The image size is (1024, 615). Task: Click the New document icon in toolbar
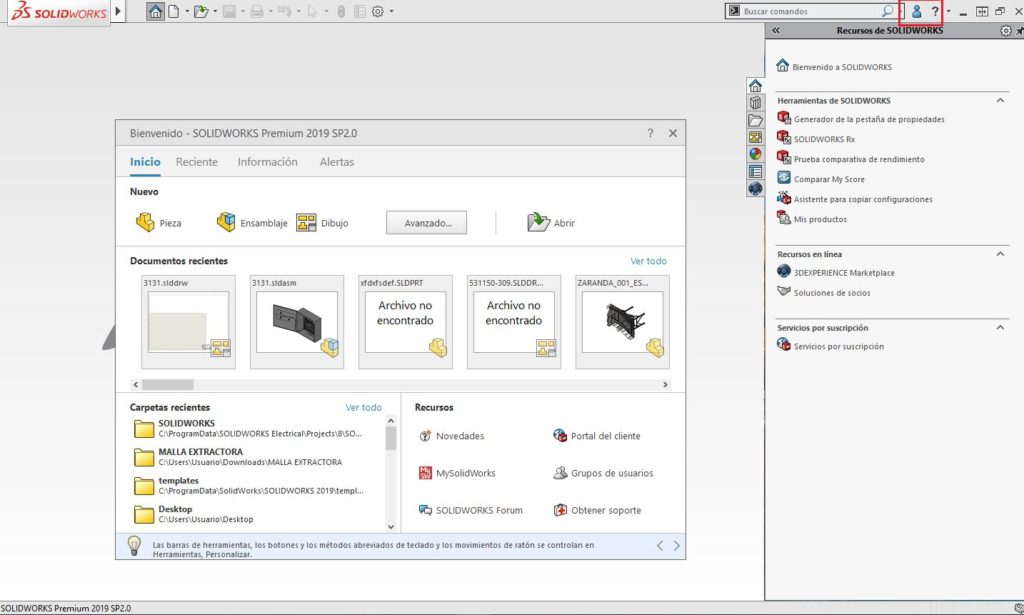click(174, 11)
